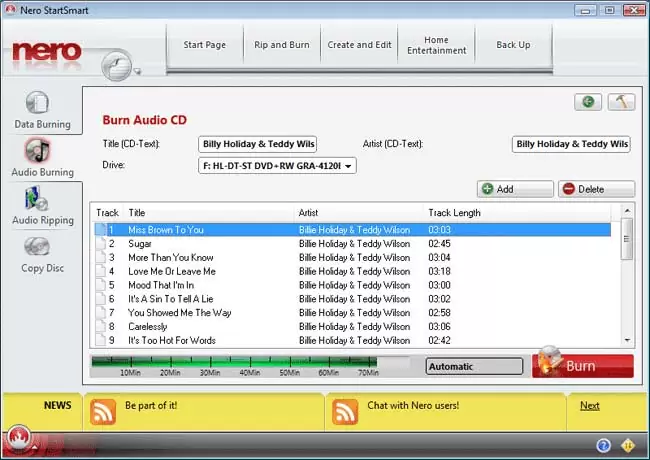
Task: Open the Automatic disc type dropdown
Action: [x=474, y=366]
